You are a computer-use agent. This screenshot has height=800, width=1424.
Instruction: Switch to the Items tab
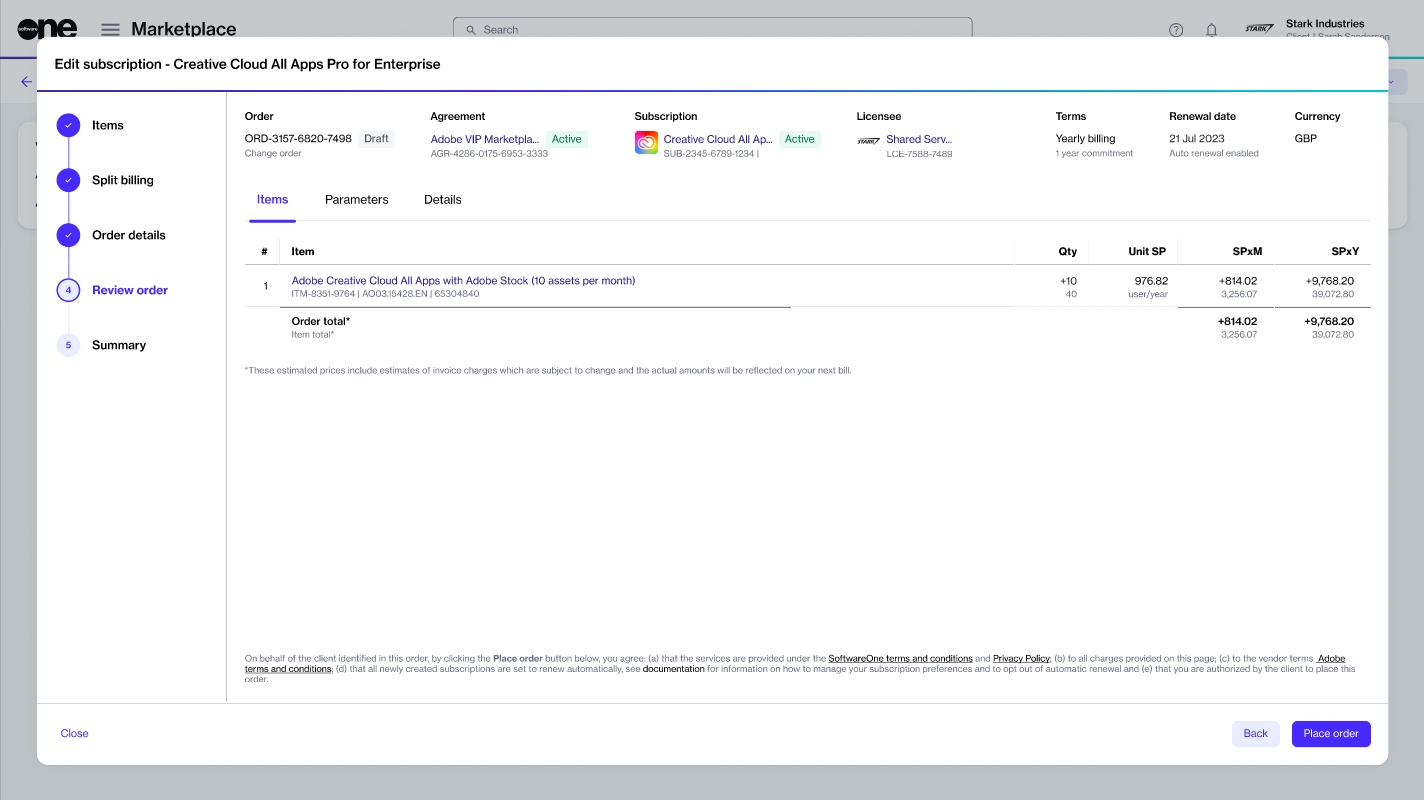click(x=272, y=200)
